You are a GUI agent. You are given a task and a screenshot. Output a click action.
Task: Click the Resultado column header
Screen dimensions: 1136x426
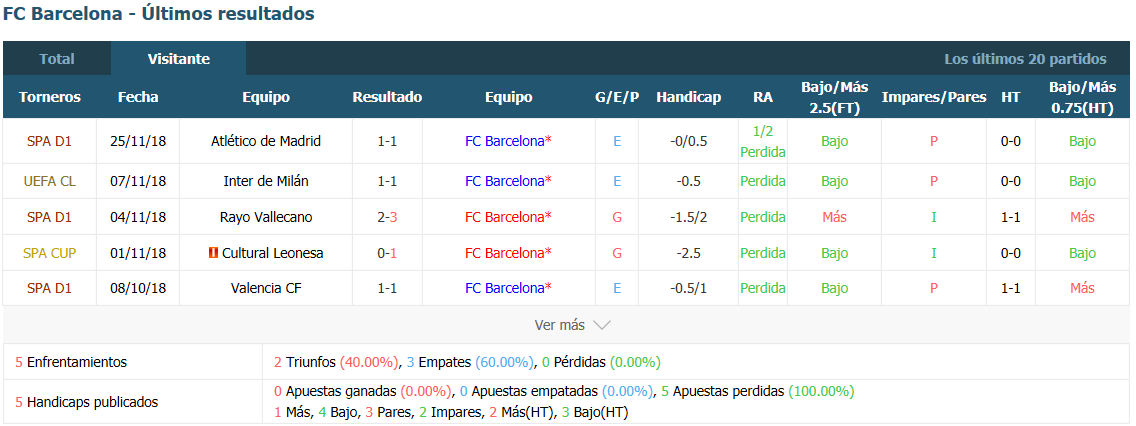(x=387, y=97)
